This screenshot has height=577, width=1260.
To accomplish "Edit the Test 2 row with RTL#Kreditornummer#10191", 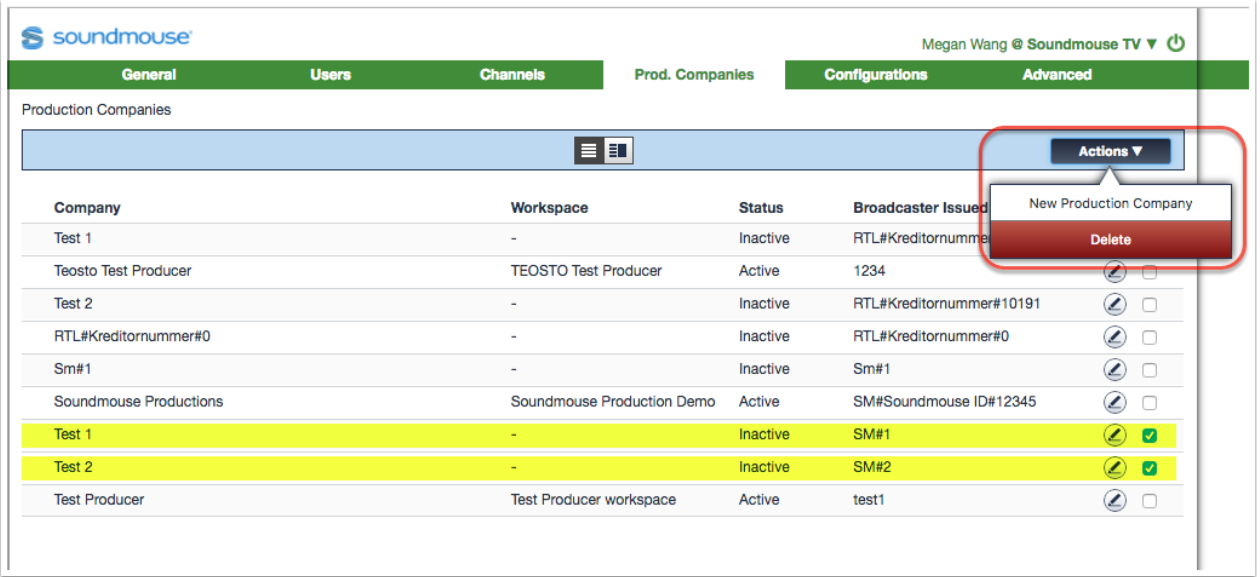I will 1115,304.
